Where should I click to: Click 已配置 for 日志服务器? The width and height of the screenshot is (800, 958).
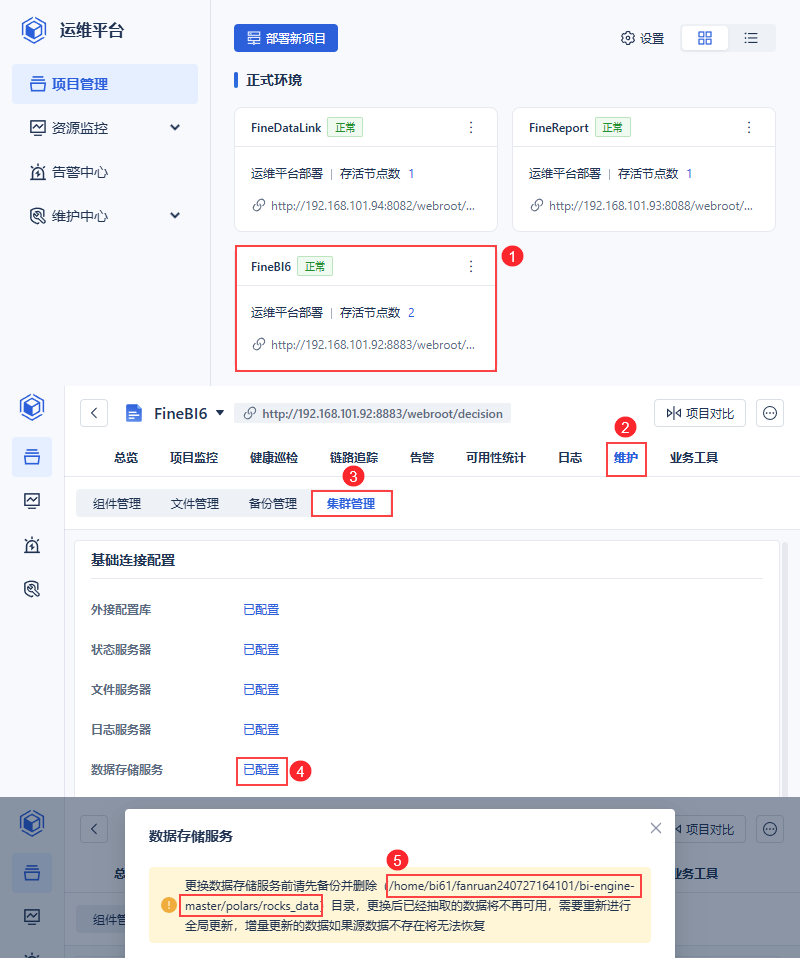click(x=261, y=729)
